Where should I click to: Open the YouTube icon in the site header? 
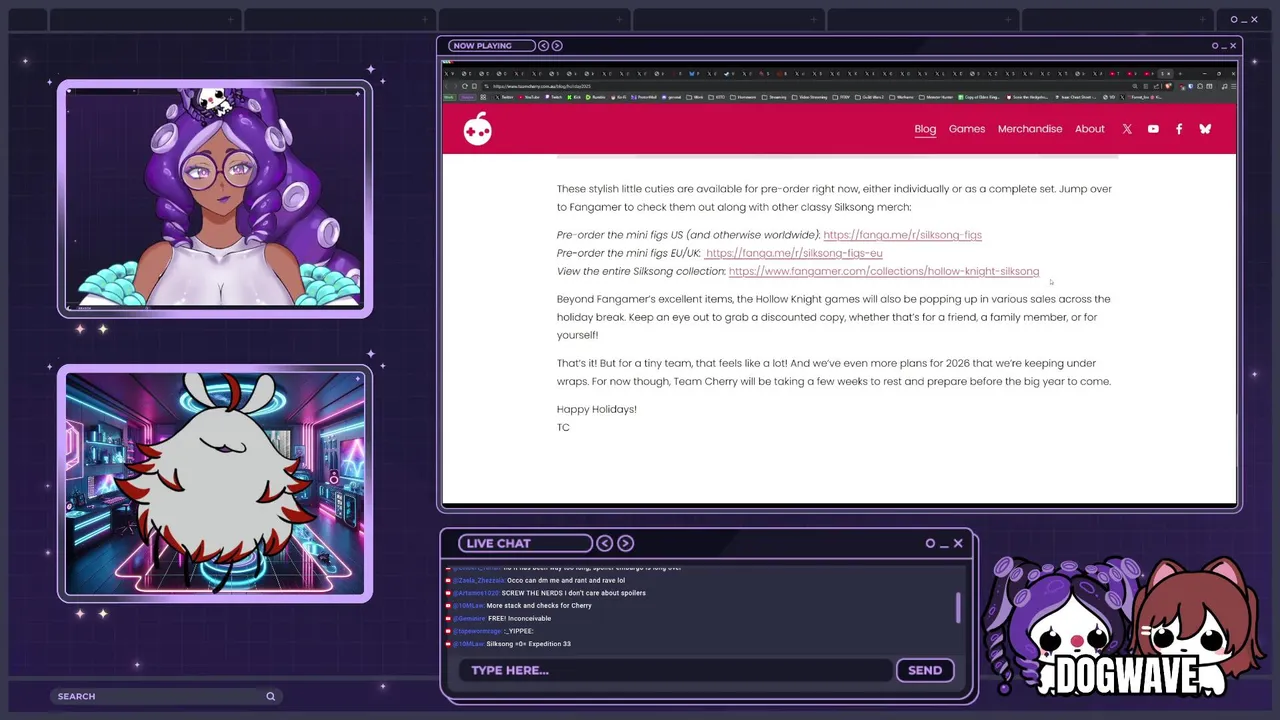1153,129
